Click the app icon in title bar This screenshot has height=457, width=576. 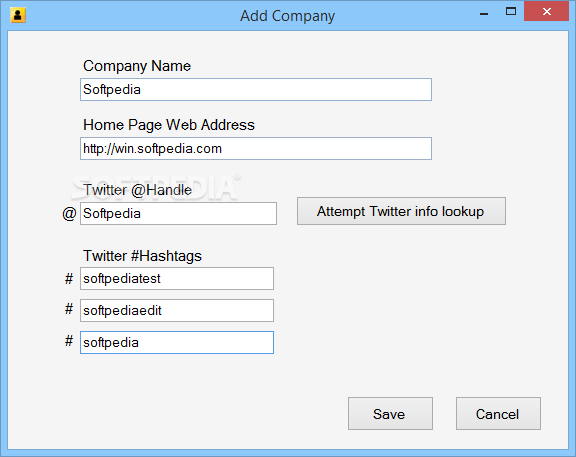click(x=18, y=15)
